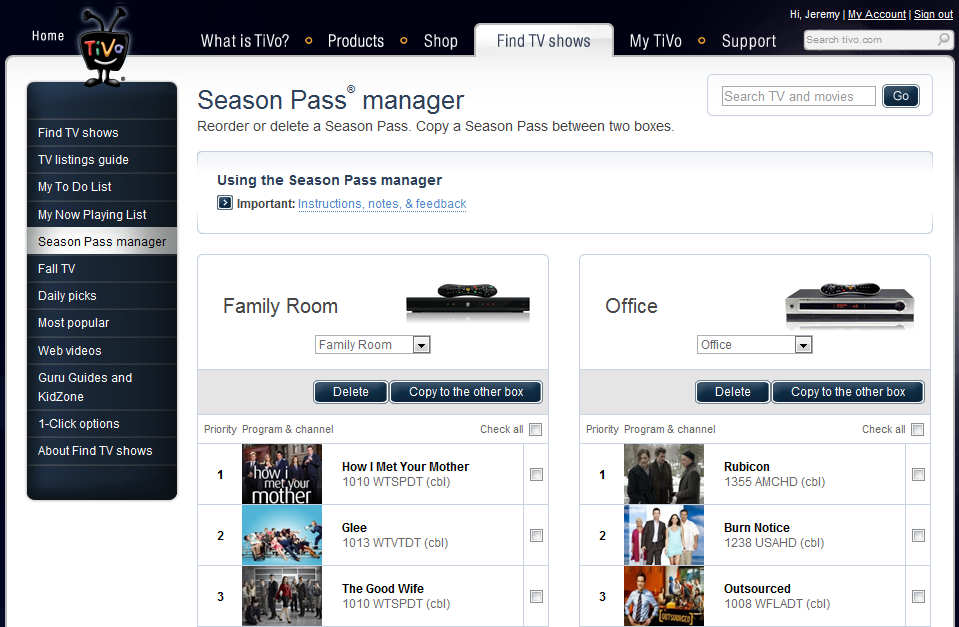Click Copy to the other box under Office
Viewport: 959px width, 627px height.
point(848,392)
